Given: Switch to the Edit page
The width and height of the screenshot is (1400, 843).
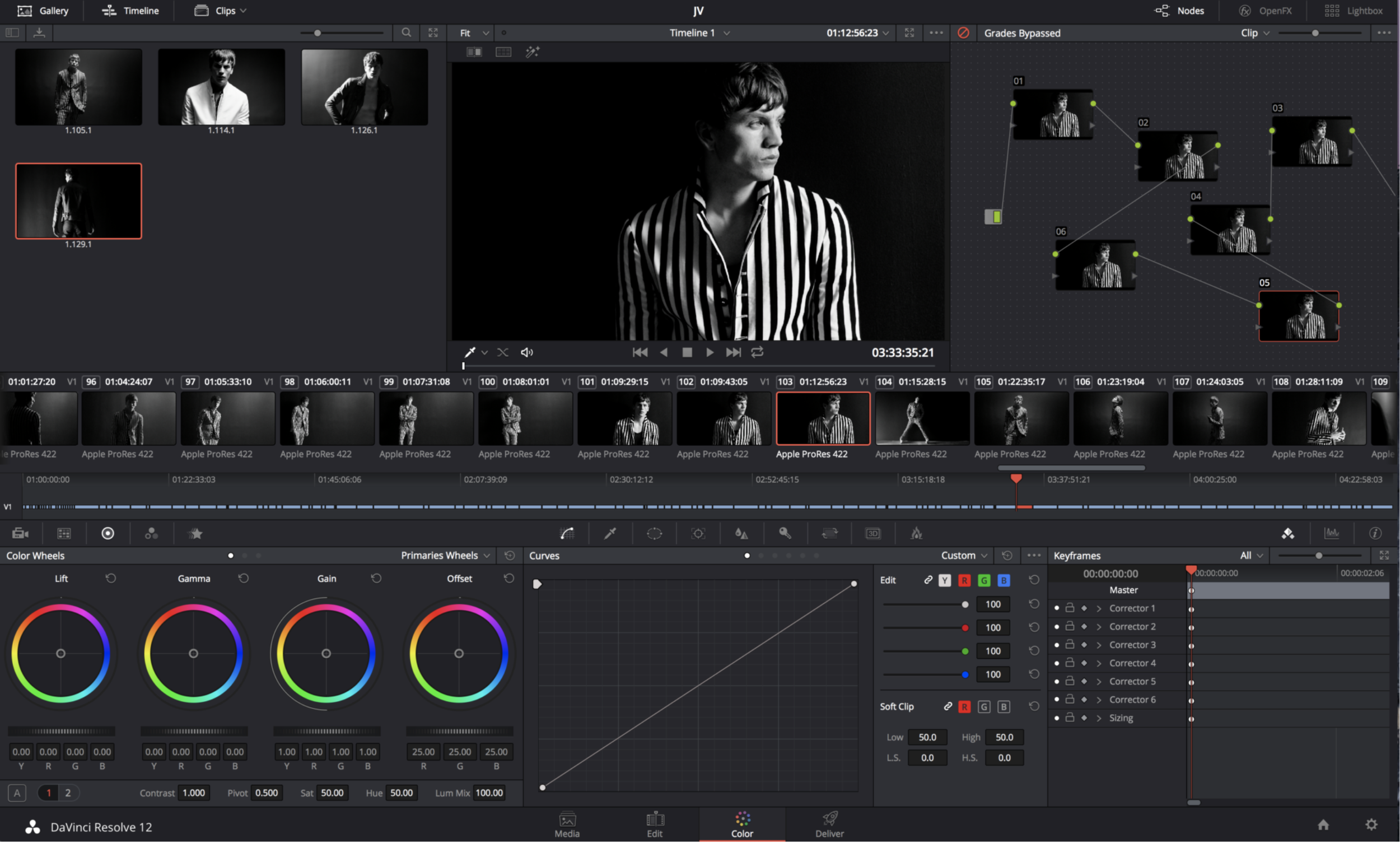Looking at the screenshot, I should [654, 825].
